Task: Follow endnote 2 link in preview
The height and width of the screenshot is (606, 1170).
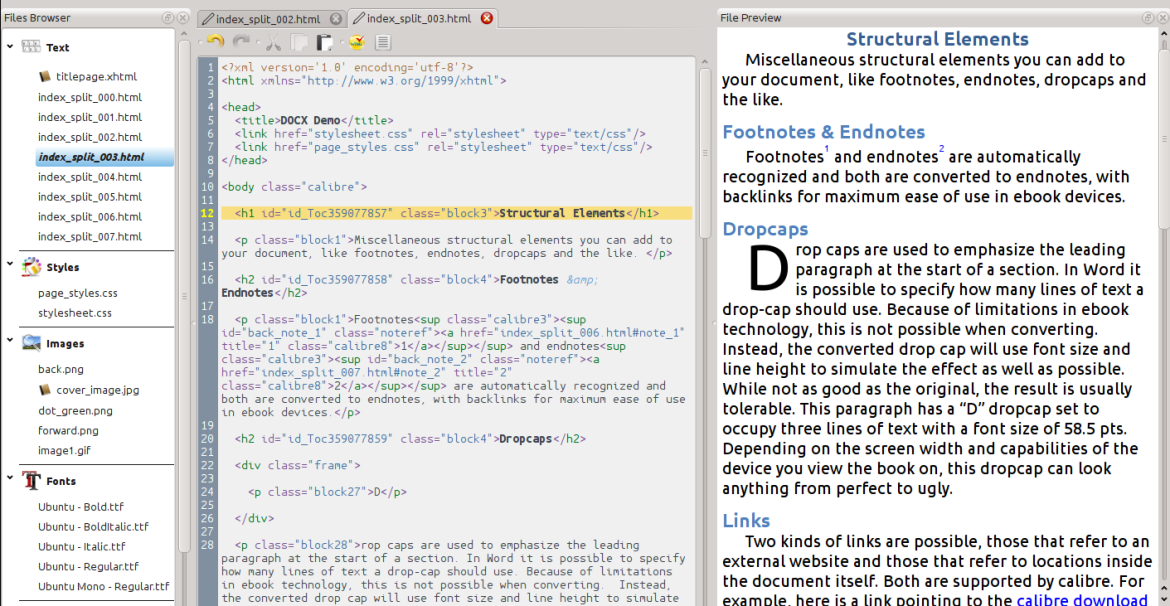Action: 942,150
